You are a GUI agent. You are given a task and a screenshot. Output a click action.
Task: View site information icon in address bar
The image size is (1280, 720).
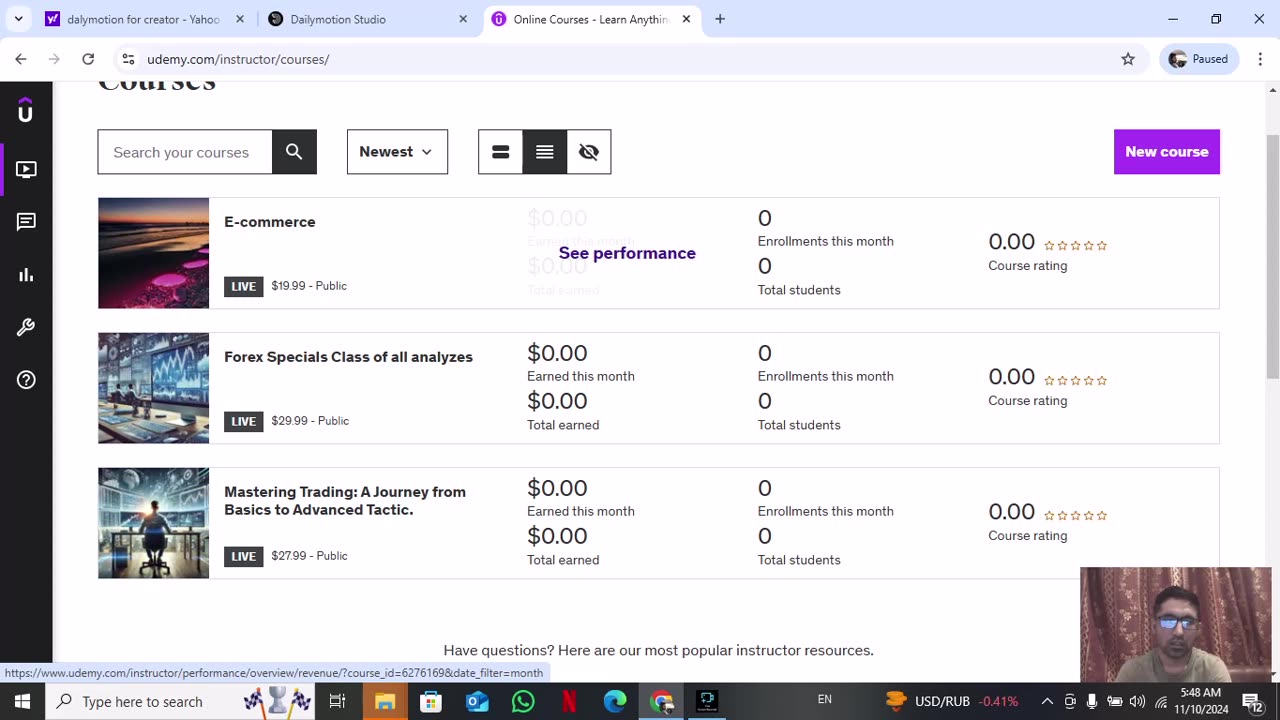128,59
